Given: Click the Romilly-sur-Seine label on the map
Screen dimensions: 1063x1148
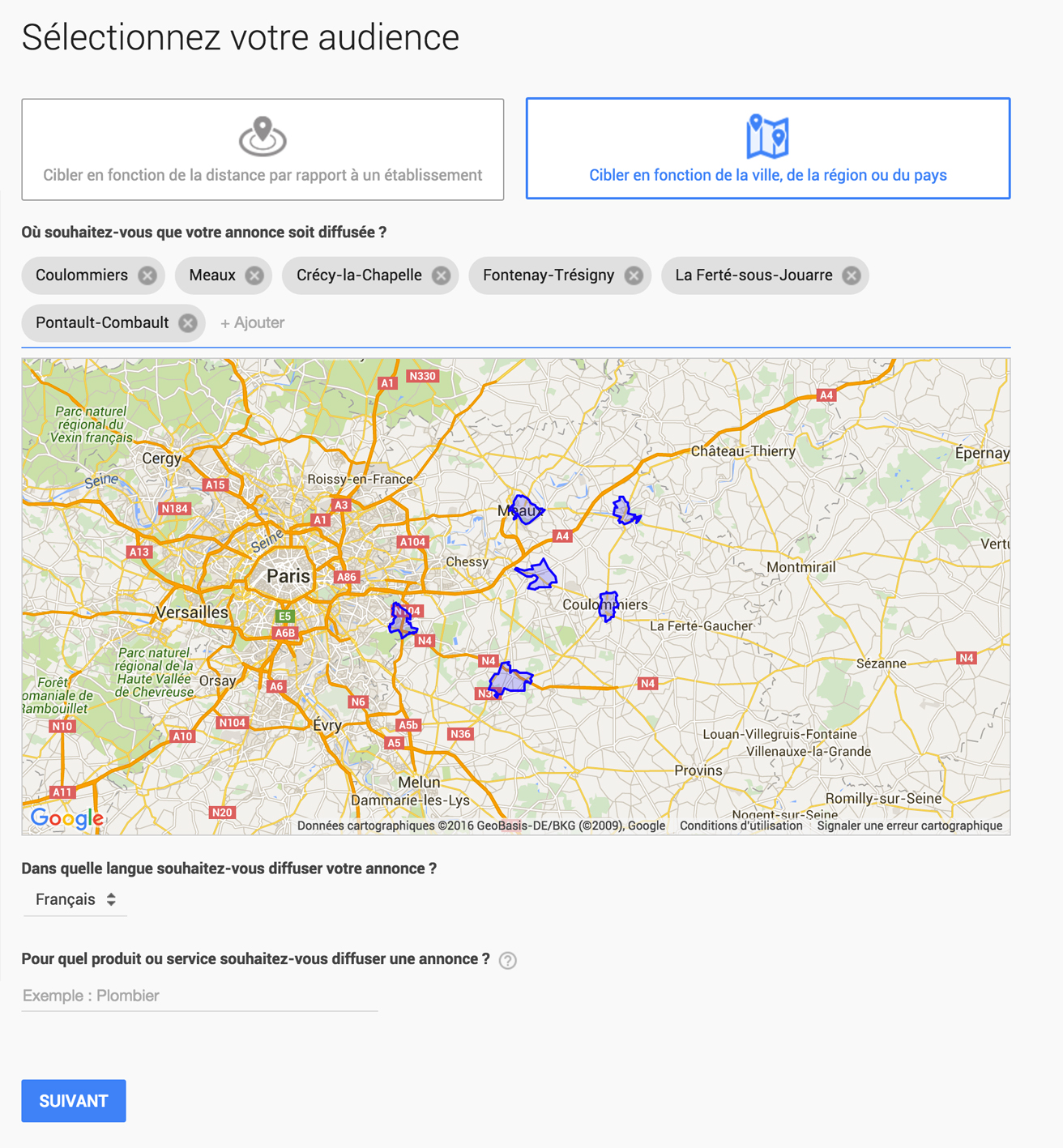Looking at the screenshot, I should (883, 799).
